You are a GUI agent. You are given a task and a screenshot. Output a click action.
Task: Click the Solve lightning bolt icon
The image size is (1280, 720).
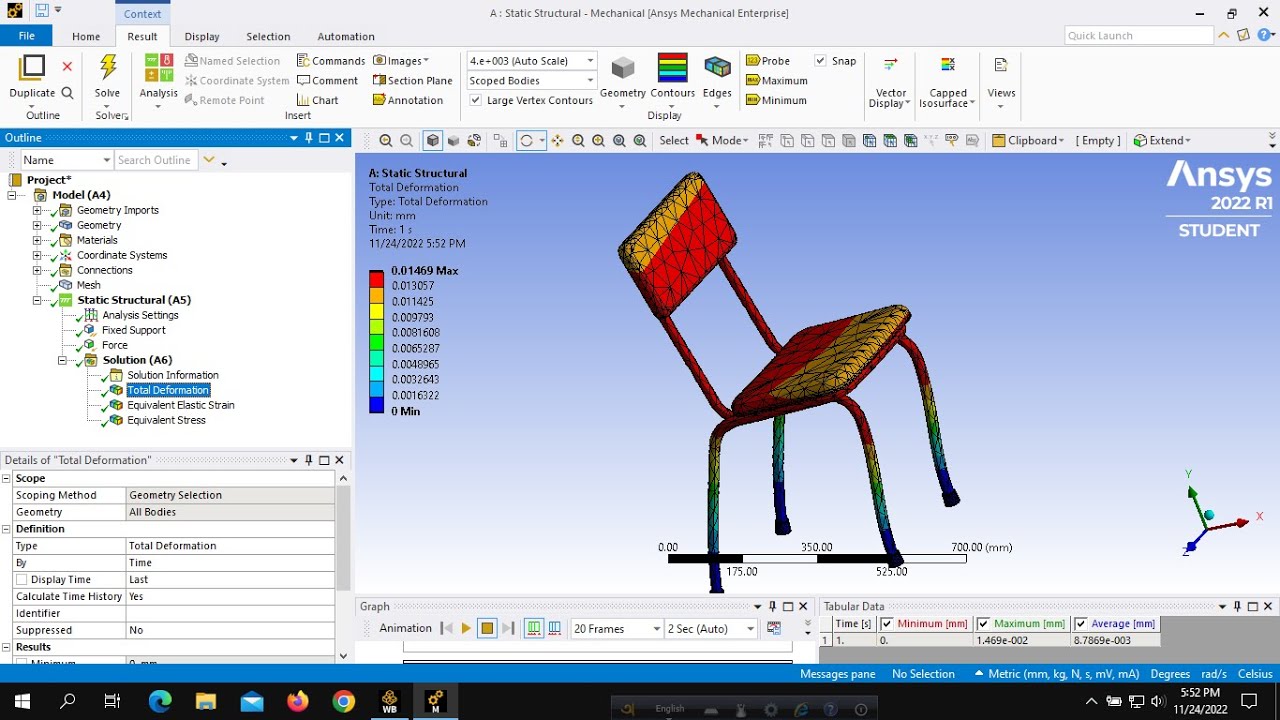click(x=107, y=68)
